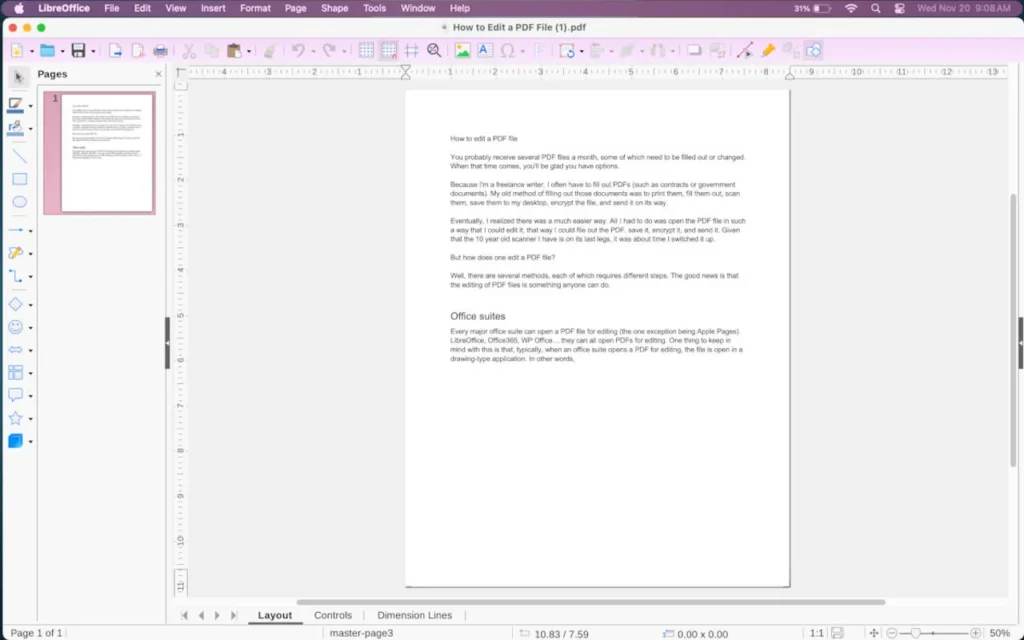Expand the Line Color dropdown arrow
Image resolution: width=1024 pixels, height=640 pixels.
pyautogui.click(x=30, y=106)
